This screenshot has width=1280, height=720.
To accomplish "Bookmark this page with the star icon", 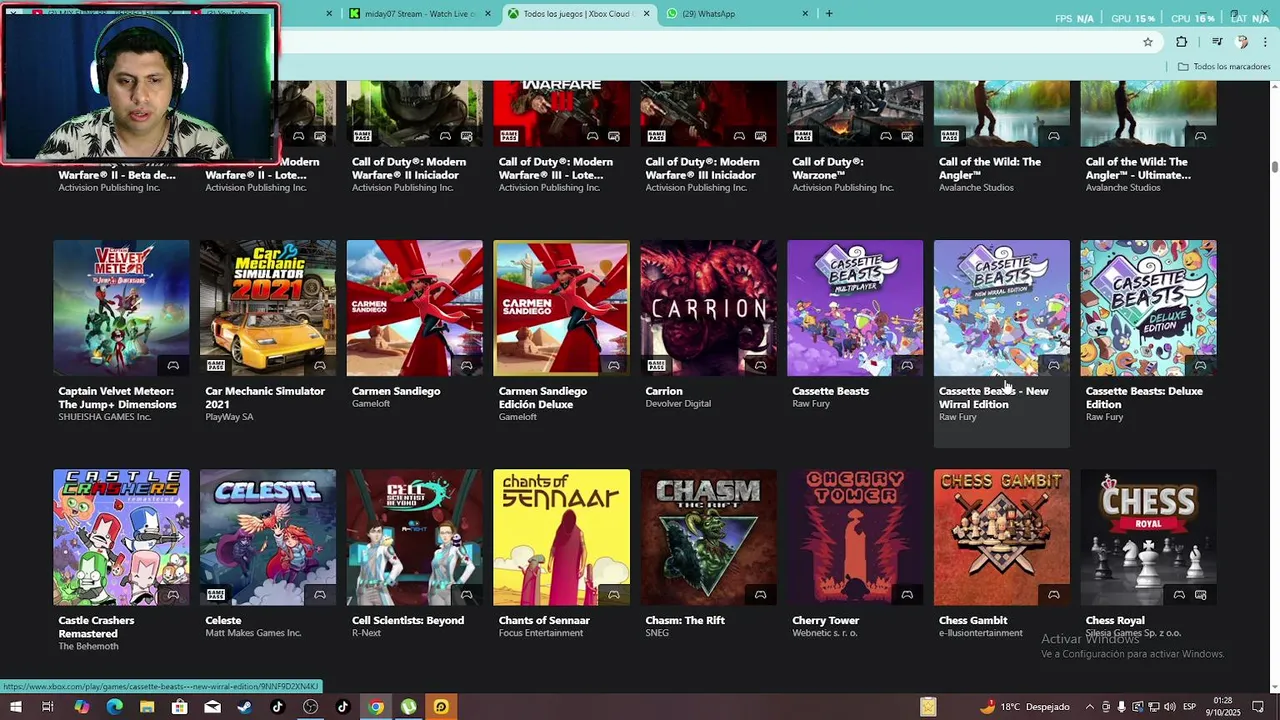I will click(x=1148, y=42).
